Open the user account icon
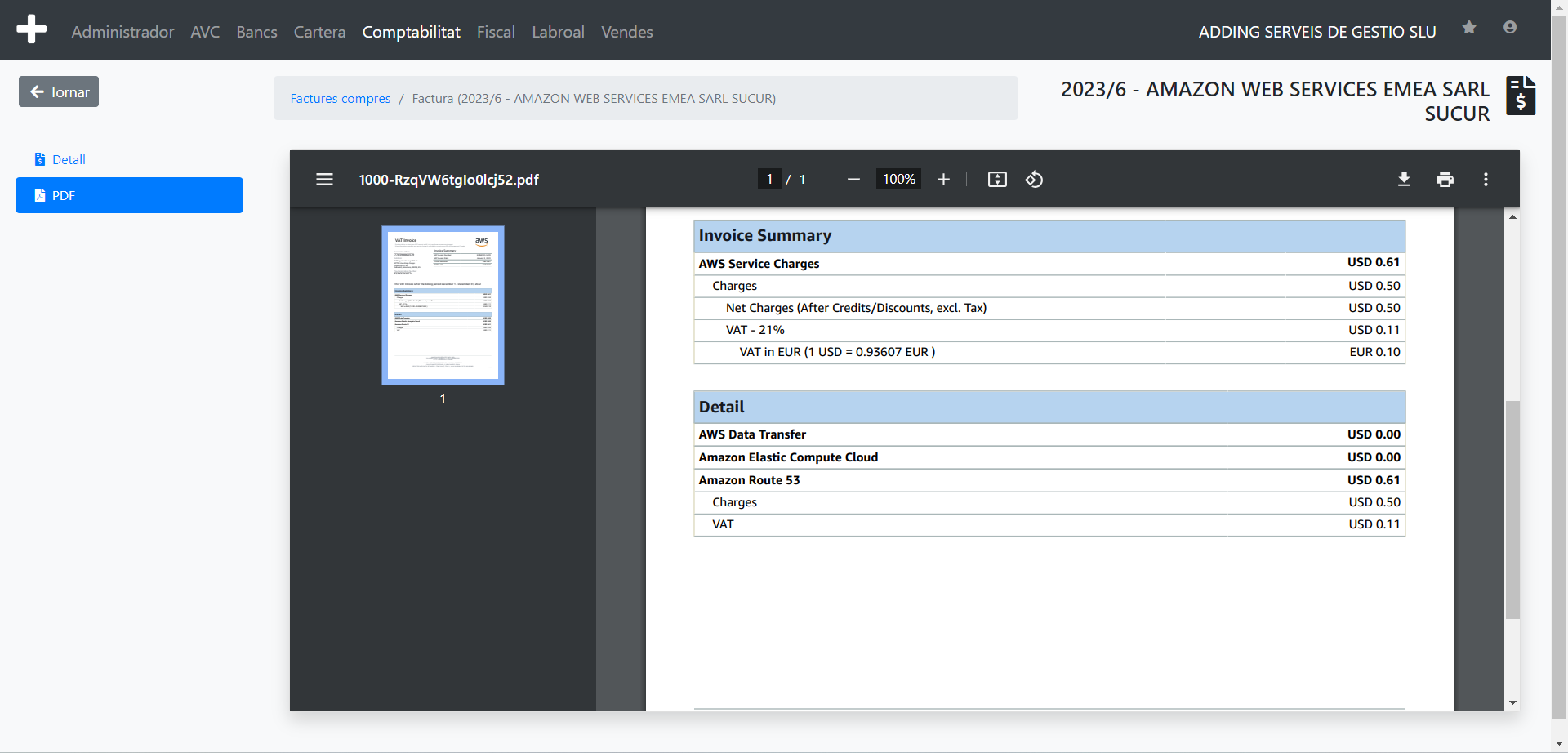Viewport: 1568px width, 753px height. (x=1510, y=28)
